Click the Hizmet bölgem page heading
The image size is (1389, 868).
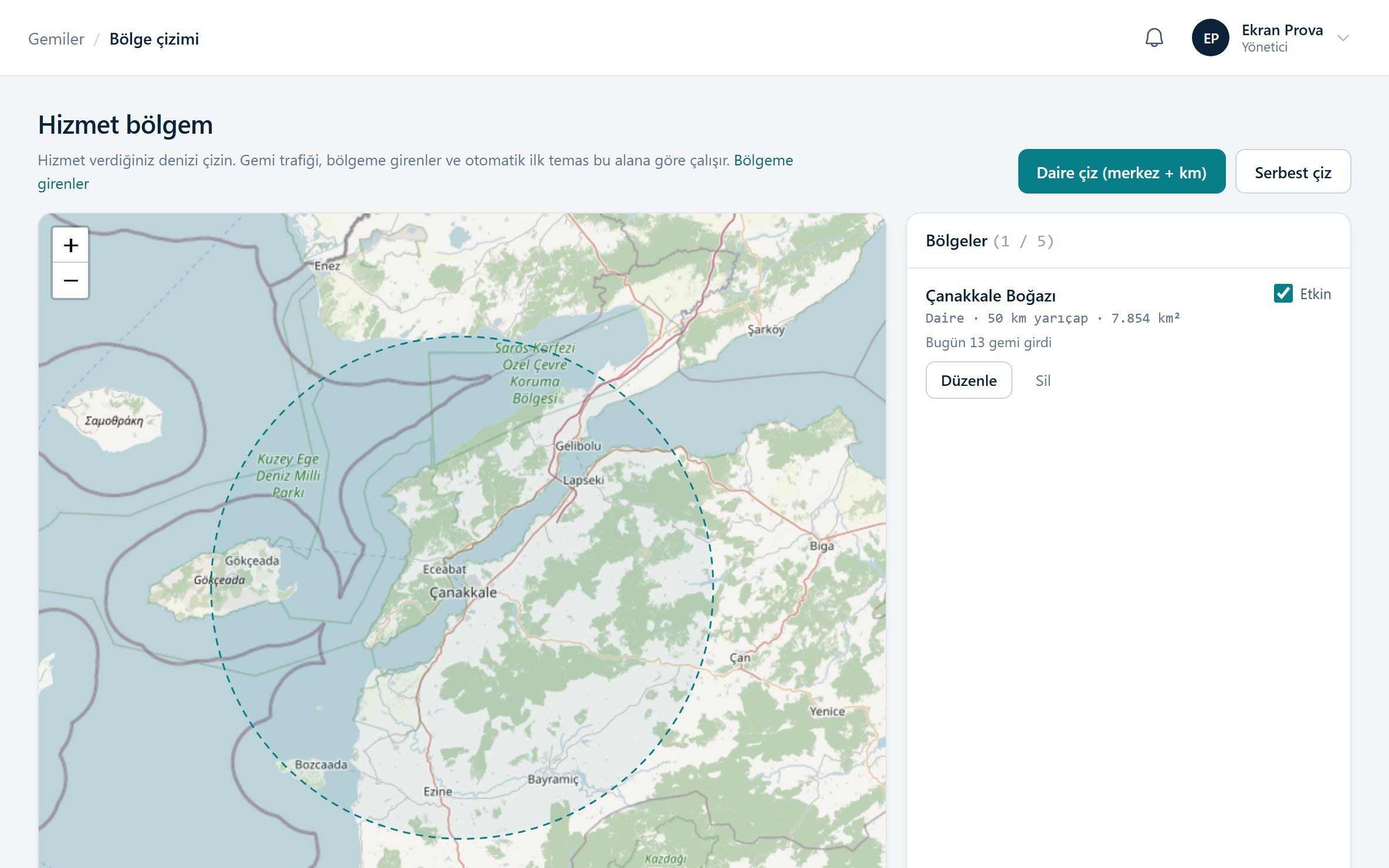click(x=126, y=125)
